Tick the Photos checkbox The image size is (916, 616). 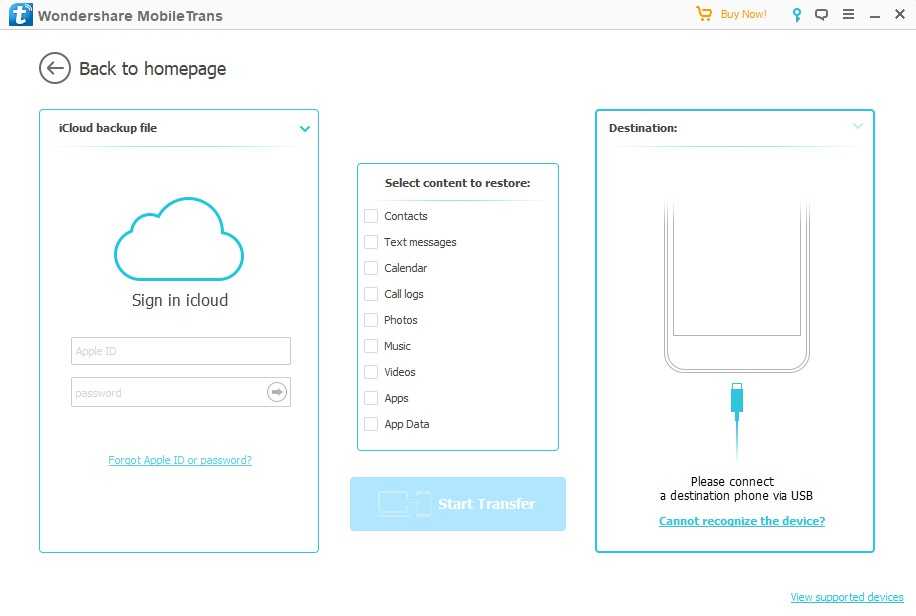[371, 320]
